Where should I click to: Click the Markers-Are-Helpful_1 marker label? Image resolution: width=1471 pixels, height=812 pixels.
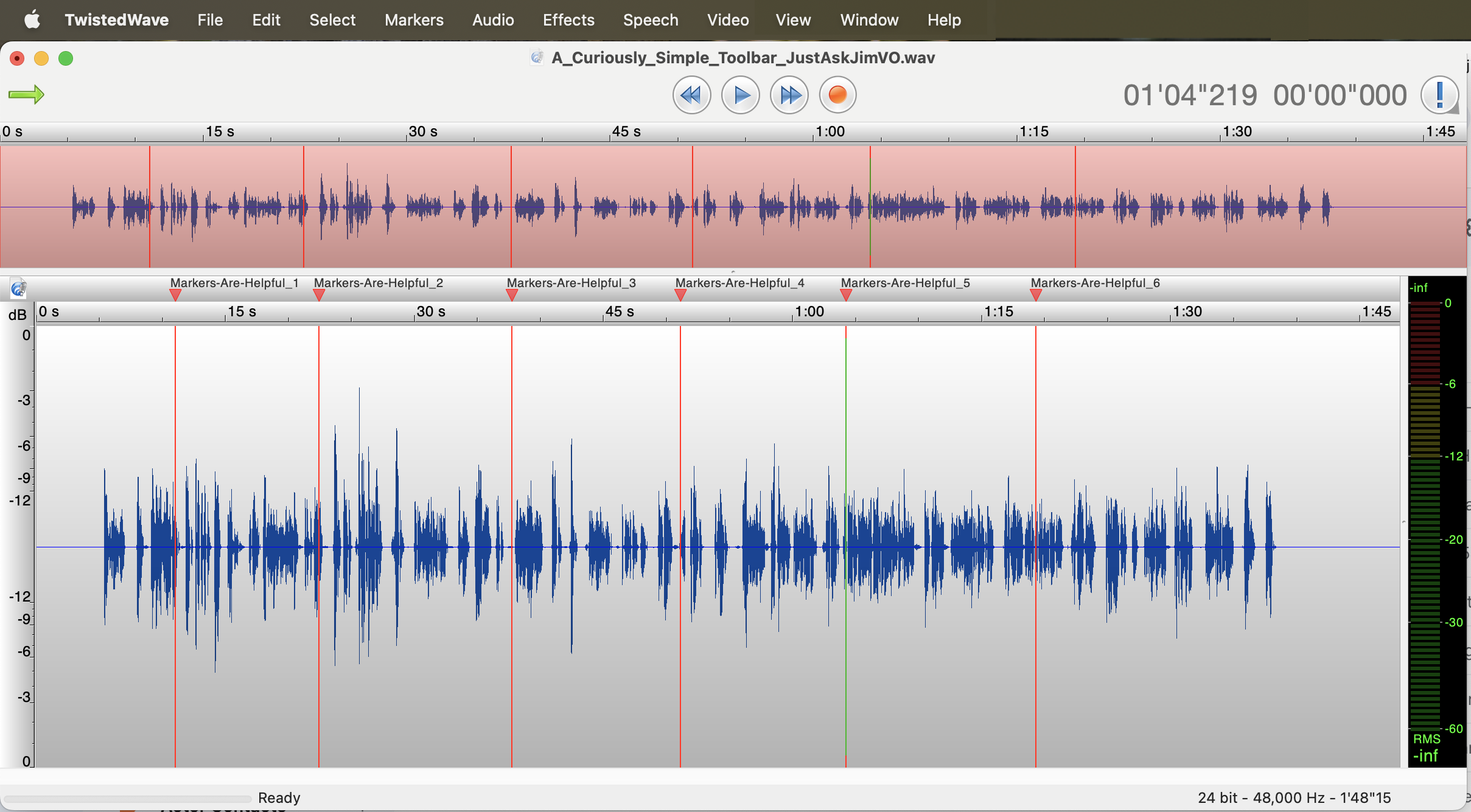234,283
